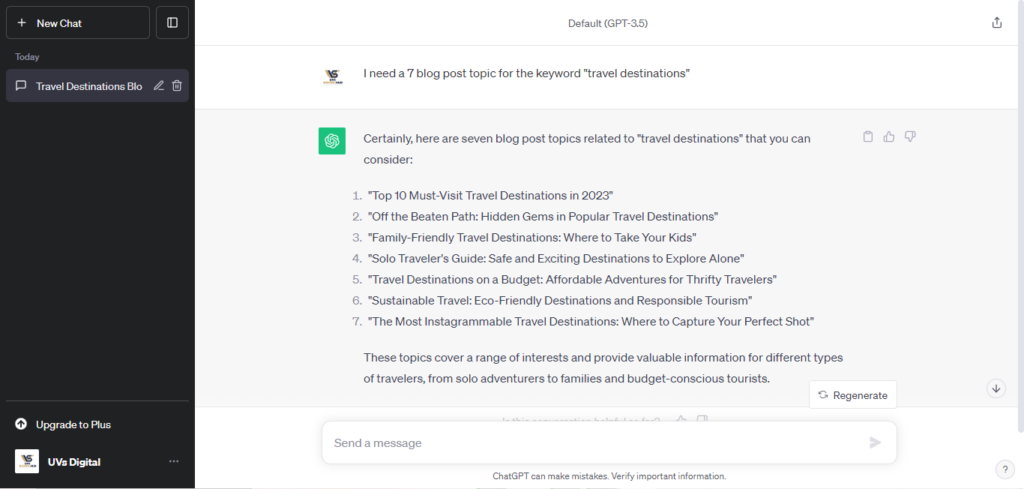This screenshot has width=1024, height=489.
Task: Click the plus icon in New Chat
Action: click(x=22, y=23)
